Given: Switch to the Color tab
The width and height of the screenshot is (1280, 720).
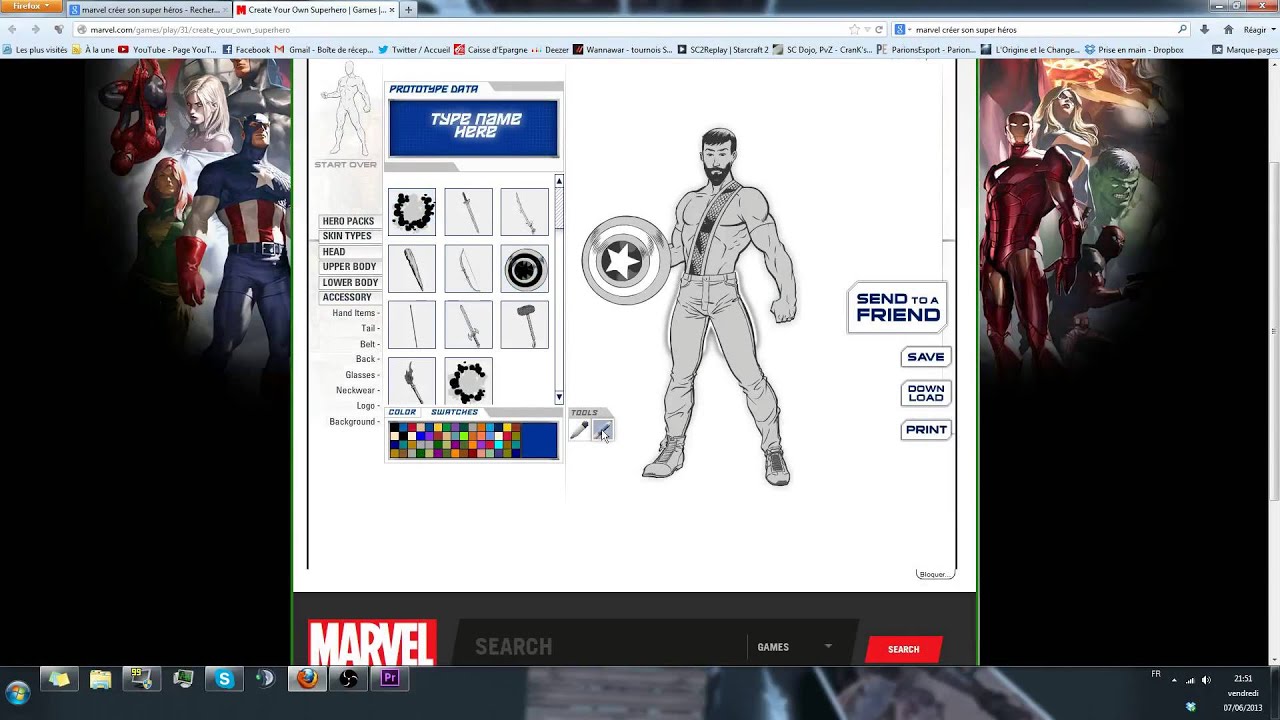Looking at the screenshot, I should (x=402, y=412).
